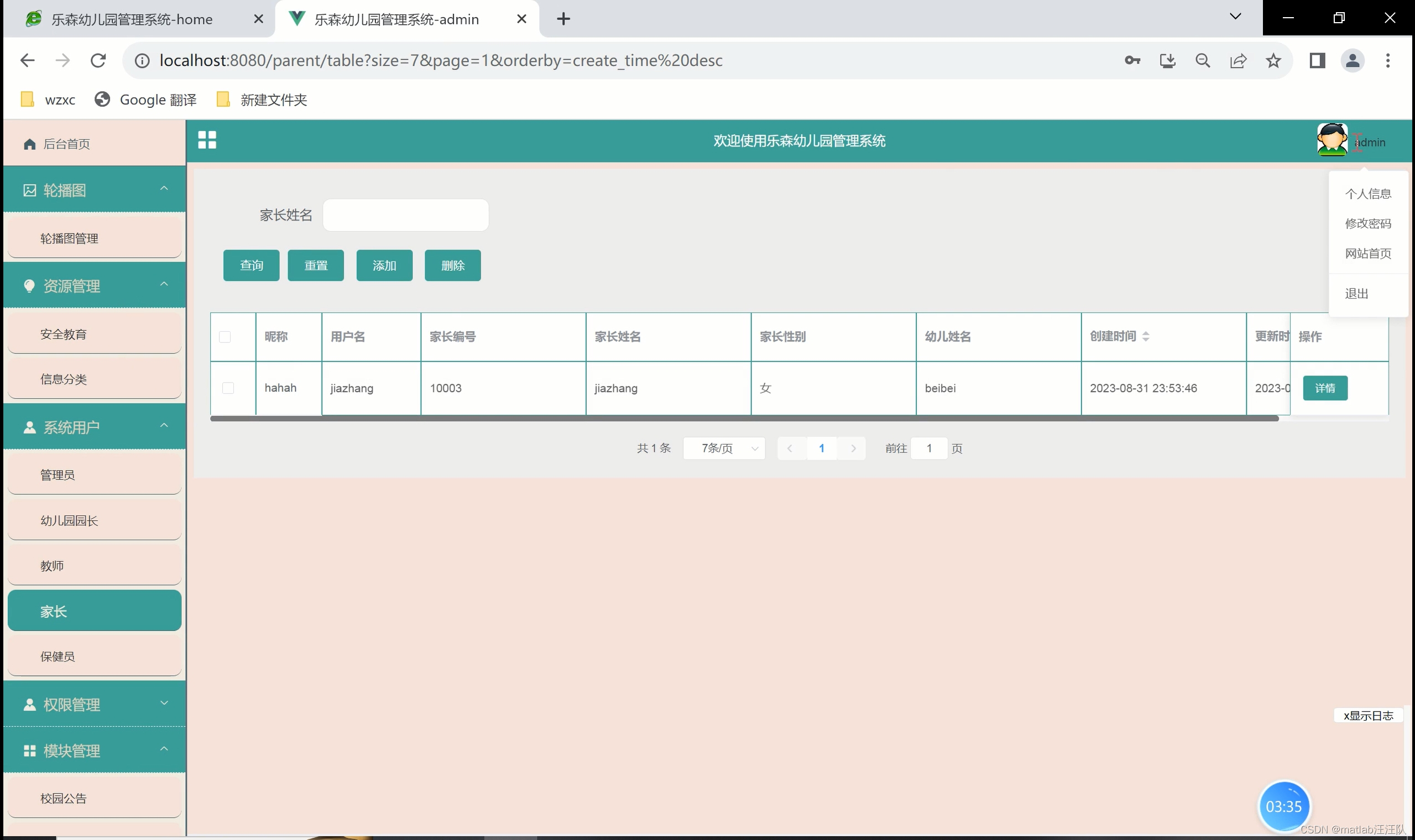
Task: Click the share page icon in address bar
Action: (1238, 61)
